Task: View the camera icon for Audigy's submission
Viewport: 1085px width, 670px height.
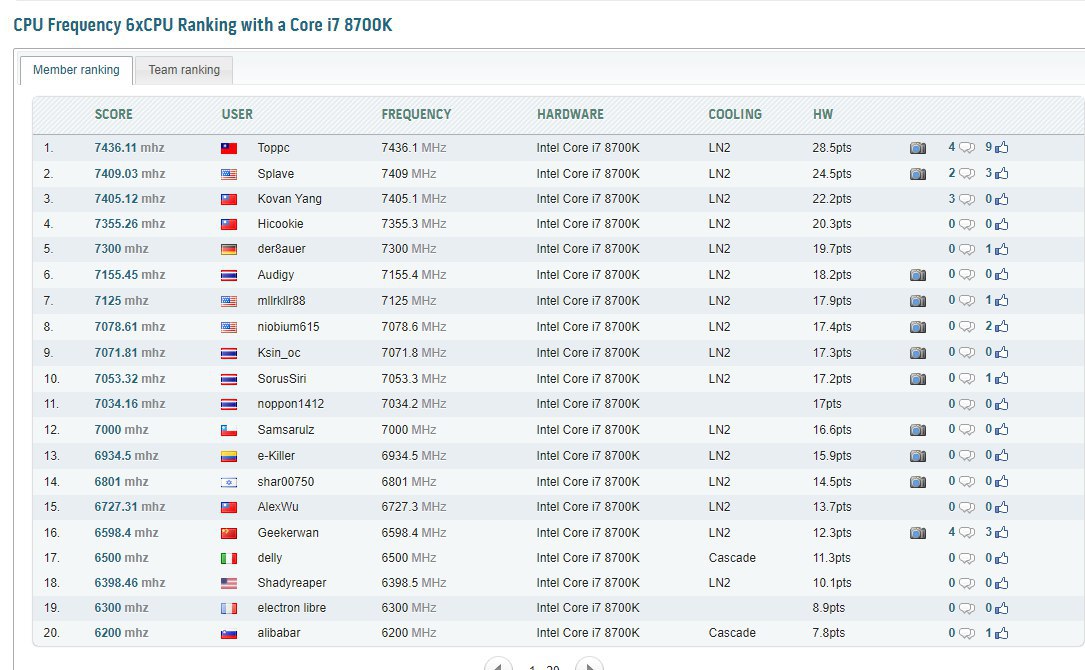Action: tap(918, 275)
